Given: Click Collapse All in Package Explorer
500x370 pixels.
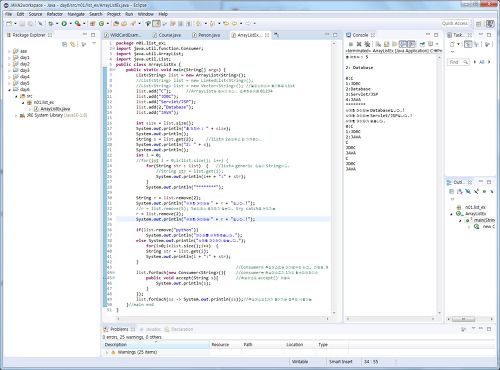Looking at the screenshot, I should (64, 44).
